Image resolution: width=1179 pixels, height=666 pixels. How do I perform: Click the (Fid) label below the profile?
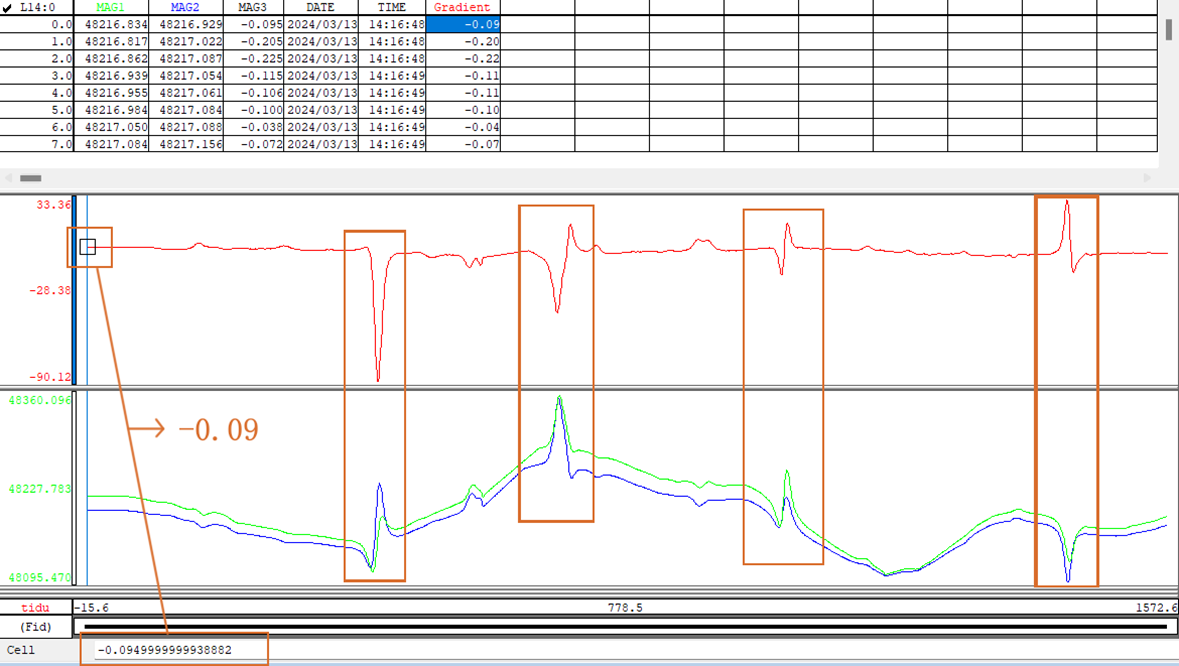36,627
